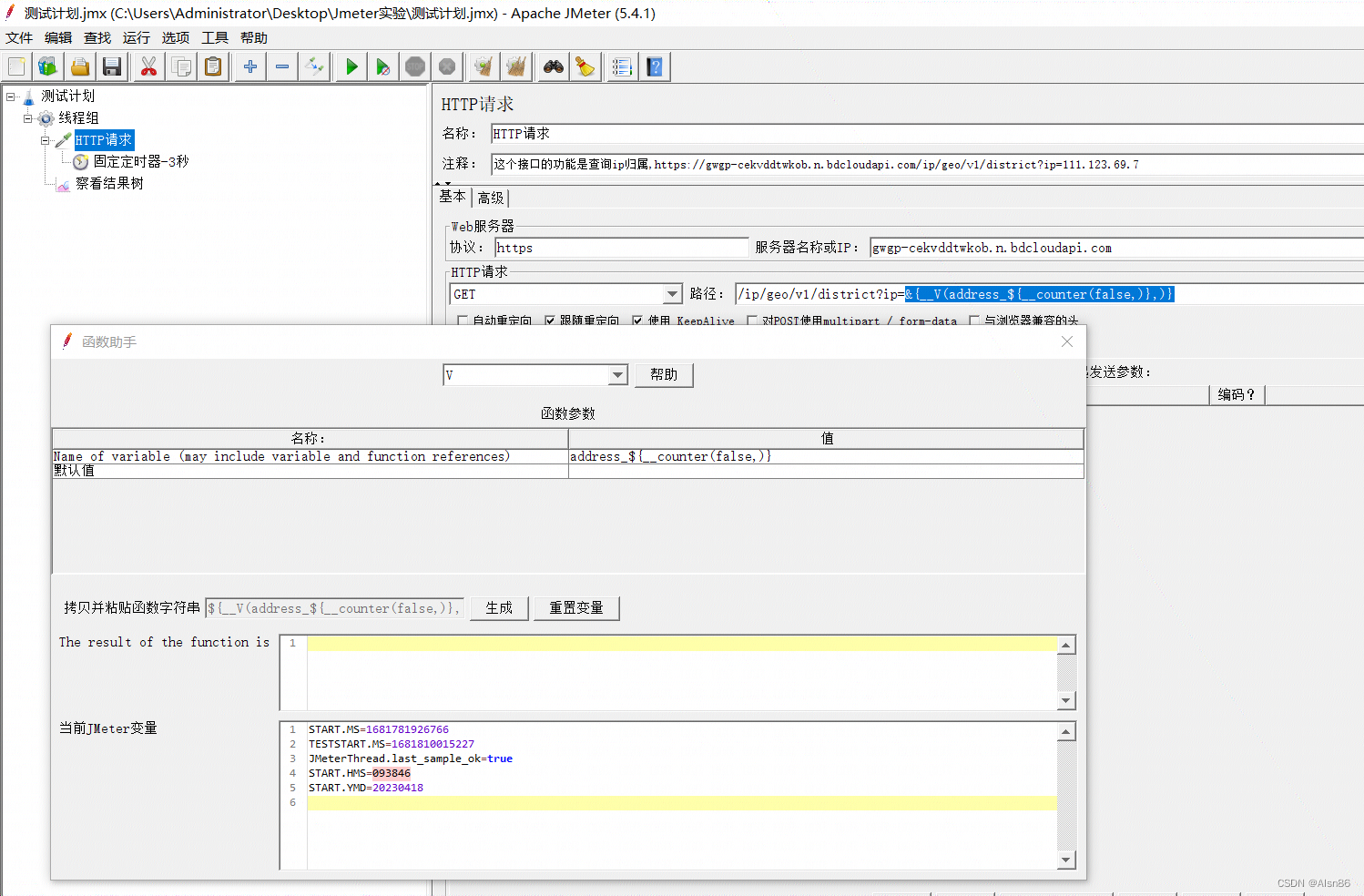This screenshot has height=896, width=1364.
Task: Close the 函数助手 dialog
Action: (x=1067, y=341)
